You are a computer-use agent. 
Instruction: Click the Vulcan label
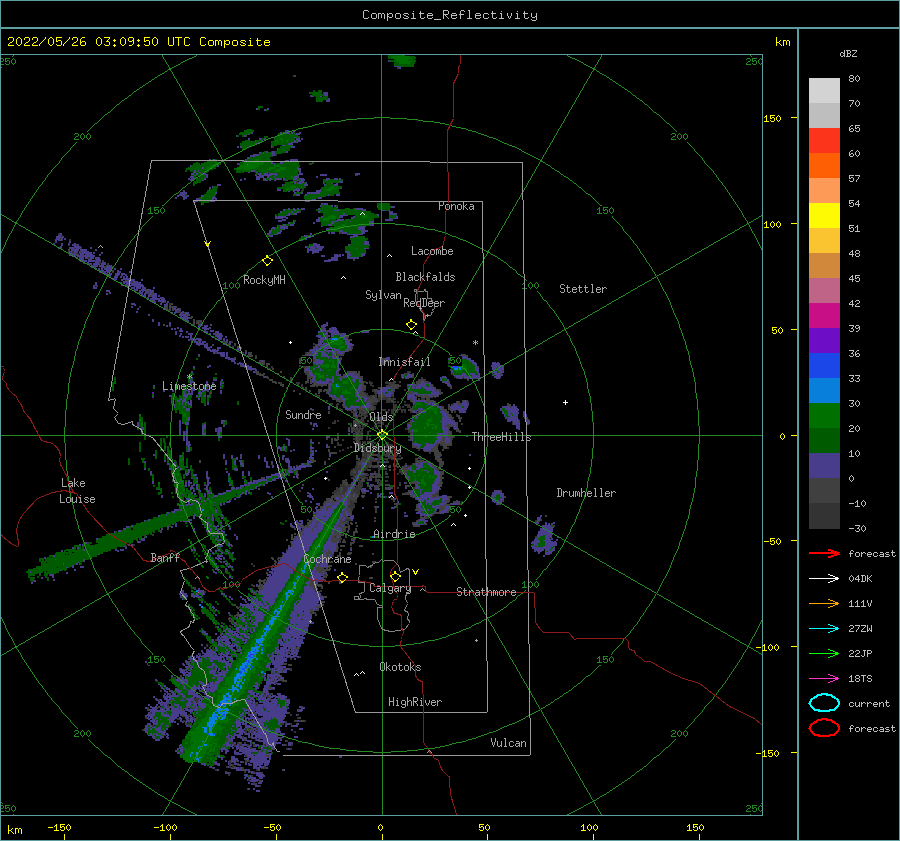(508, 743)
